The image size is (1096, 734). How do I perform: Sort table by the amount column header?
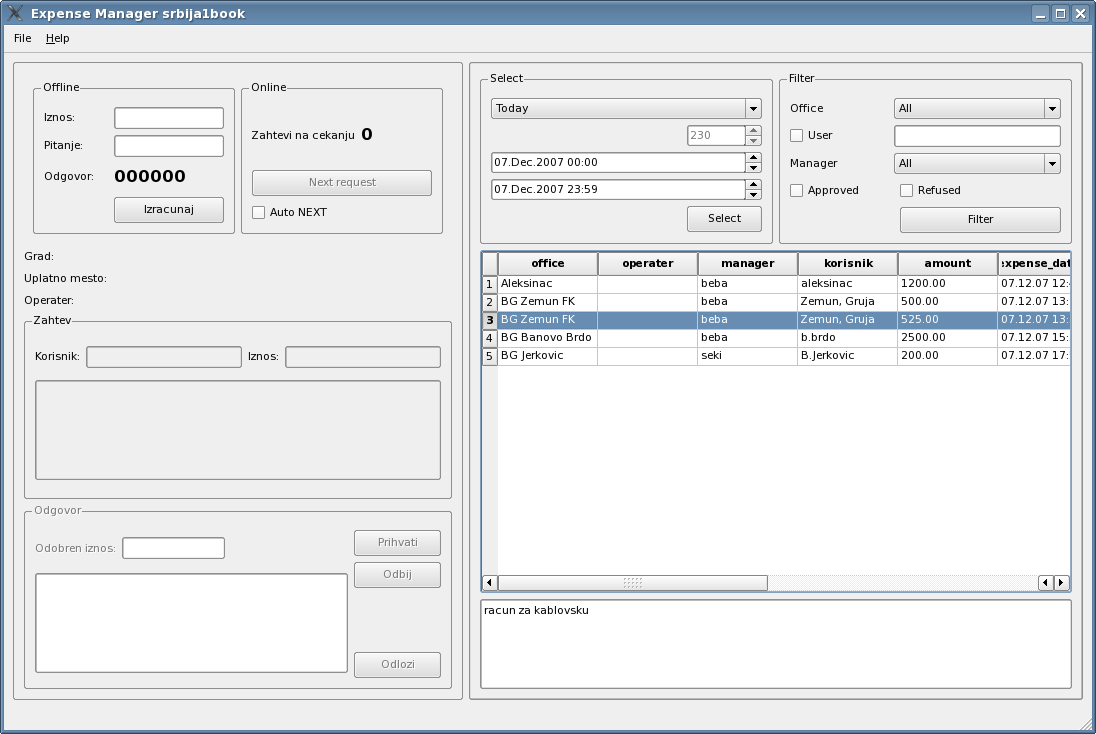[x=947, y=264]
